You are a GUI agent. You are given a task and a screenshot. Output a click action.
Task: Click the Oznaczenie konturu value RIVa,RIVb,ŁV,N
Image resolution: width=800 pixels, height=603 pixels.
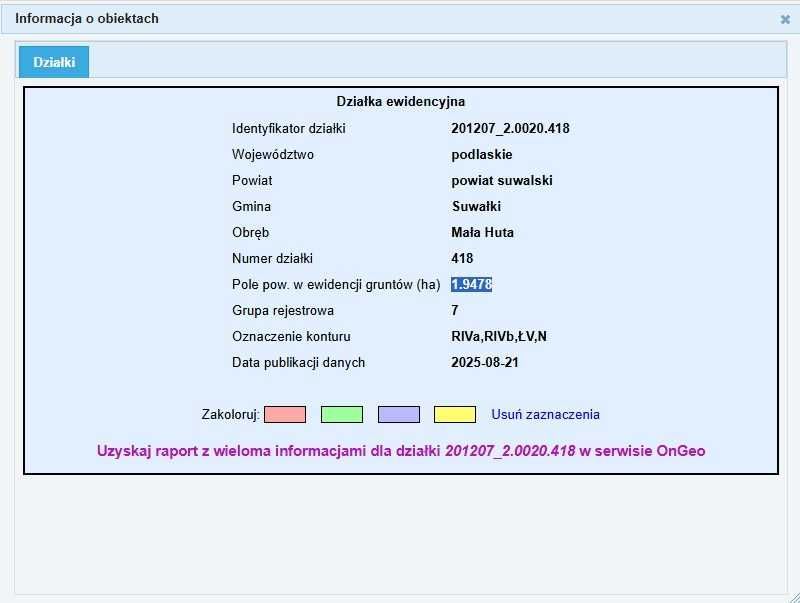click(x=504, y=336)
